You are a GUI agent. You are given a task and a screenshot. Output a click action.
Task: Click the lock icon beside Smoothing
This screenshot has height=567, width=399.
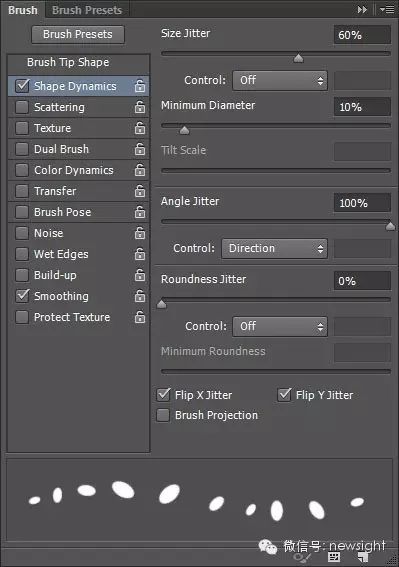140,296
